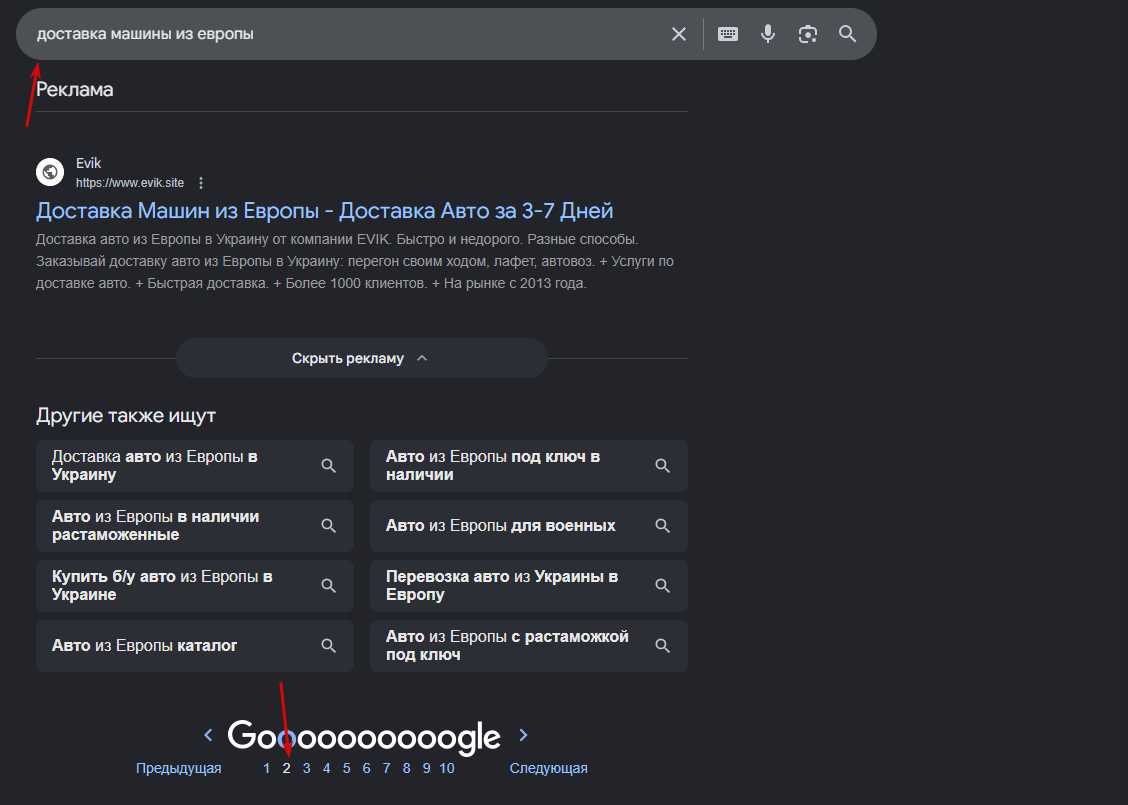1128x805 pixels.
Task: Open three-dot menu next to evik.site
Action: 201,183
